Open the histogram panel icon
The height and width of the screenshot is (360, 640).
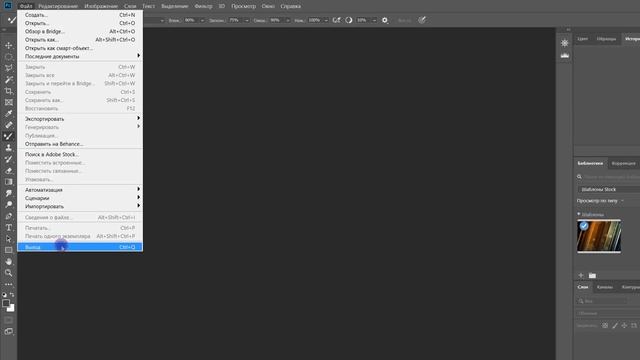(565, 56)
